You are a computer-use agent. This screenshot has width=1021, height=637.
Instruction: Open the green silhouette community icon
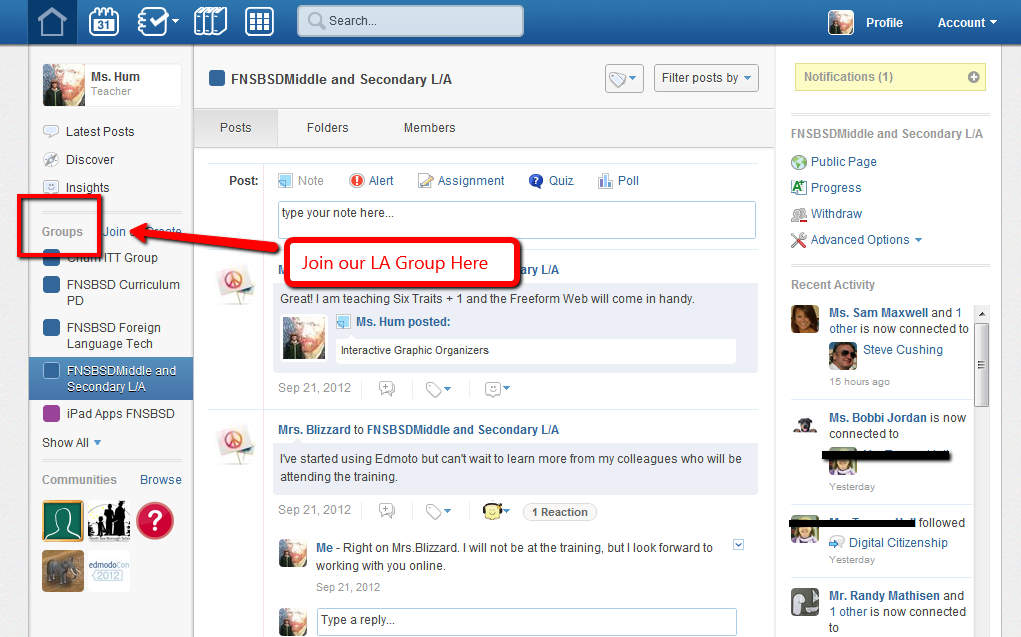click(63, 521)
